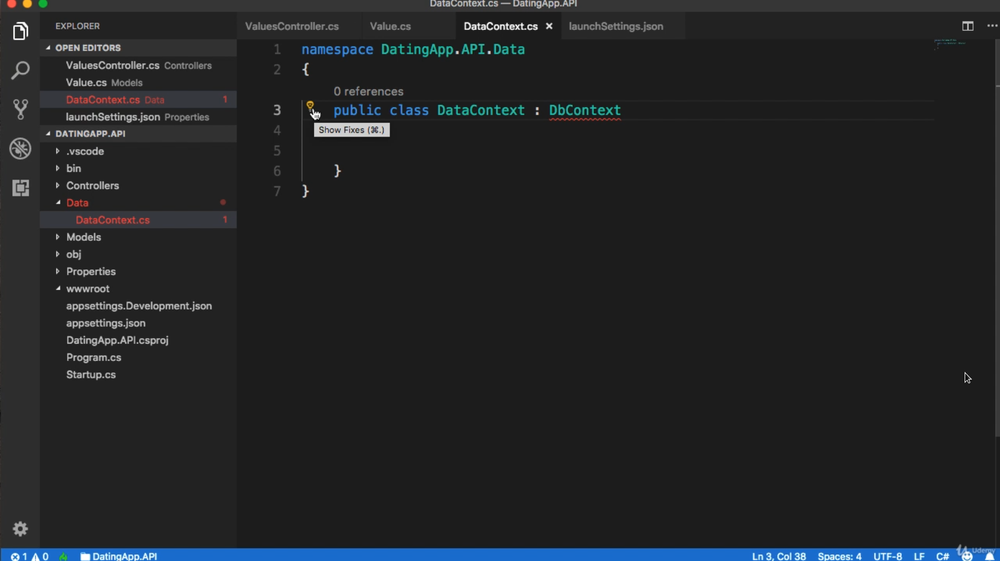1000x561 pixels.
Task: Expand the Controllers folder
Action: point(138,186)
